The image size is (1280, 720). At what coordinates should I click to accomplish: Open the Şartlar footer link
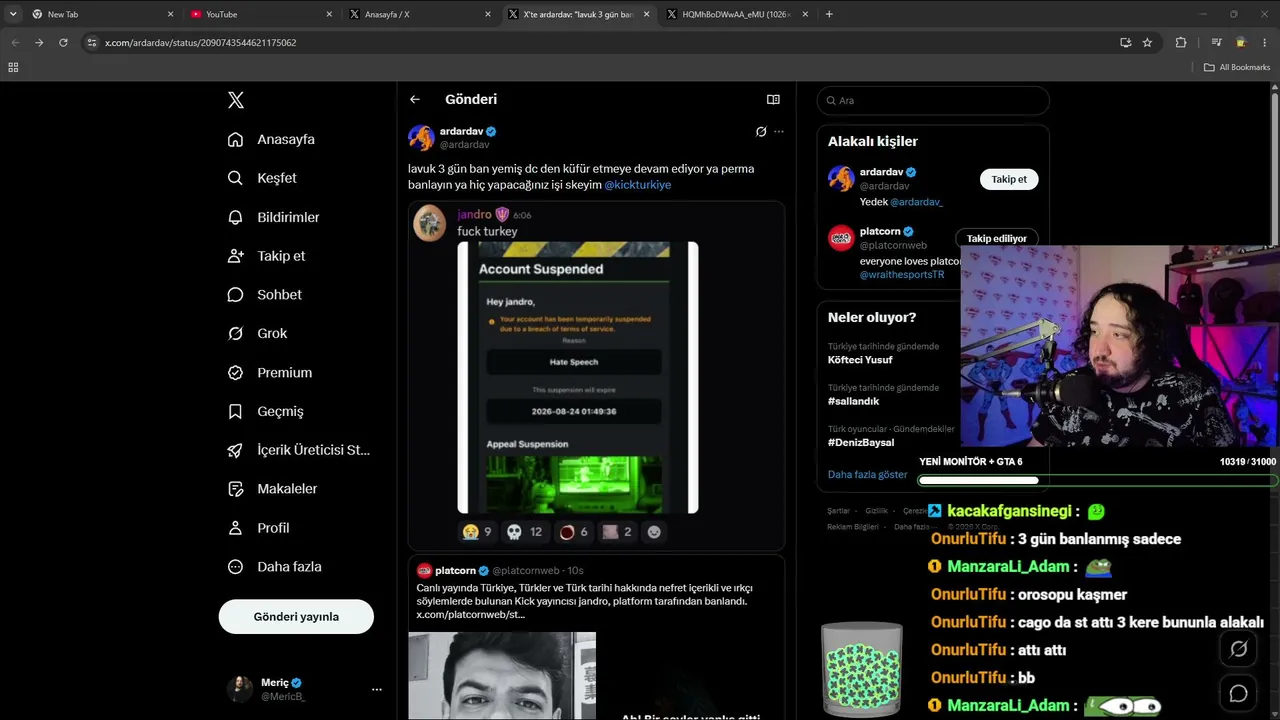tap(838, 511)
